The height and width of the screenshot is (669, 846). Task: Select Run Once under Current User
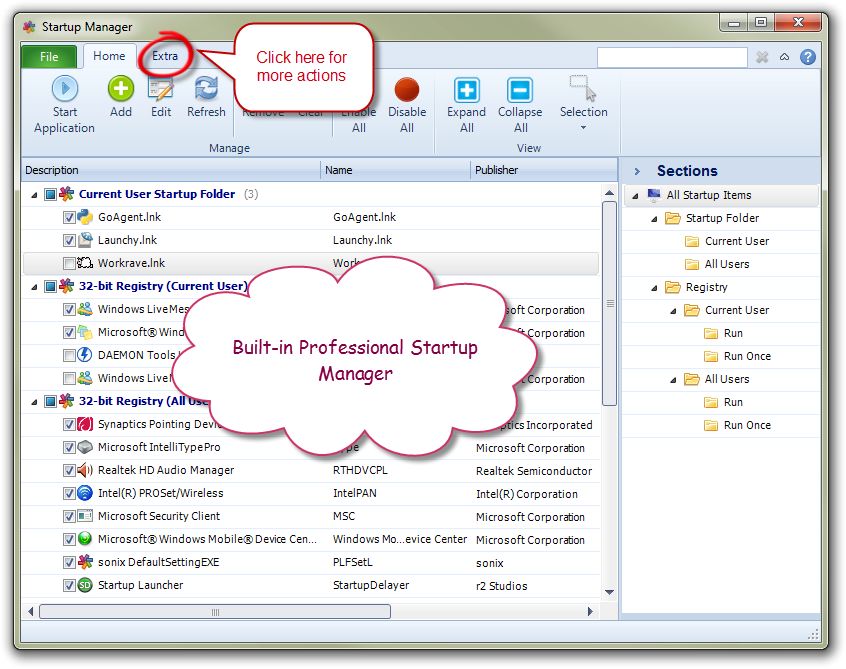747,356
